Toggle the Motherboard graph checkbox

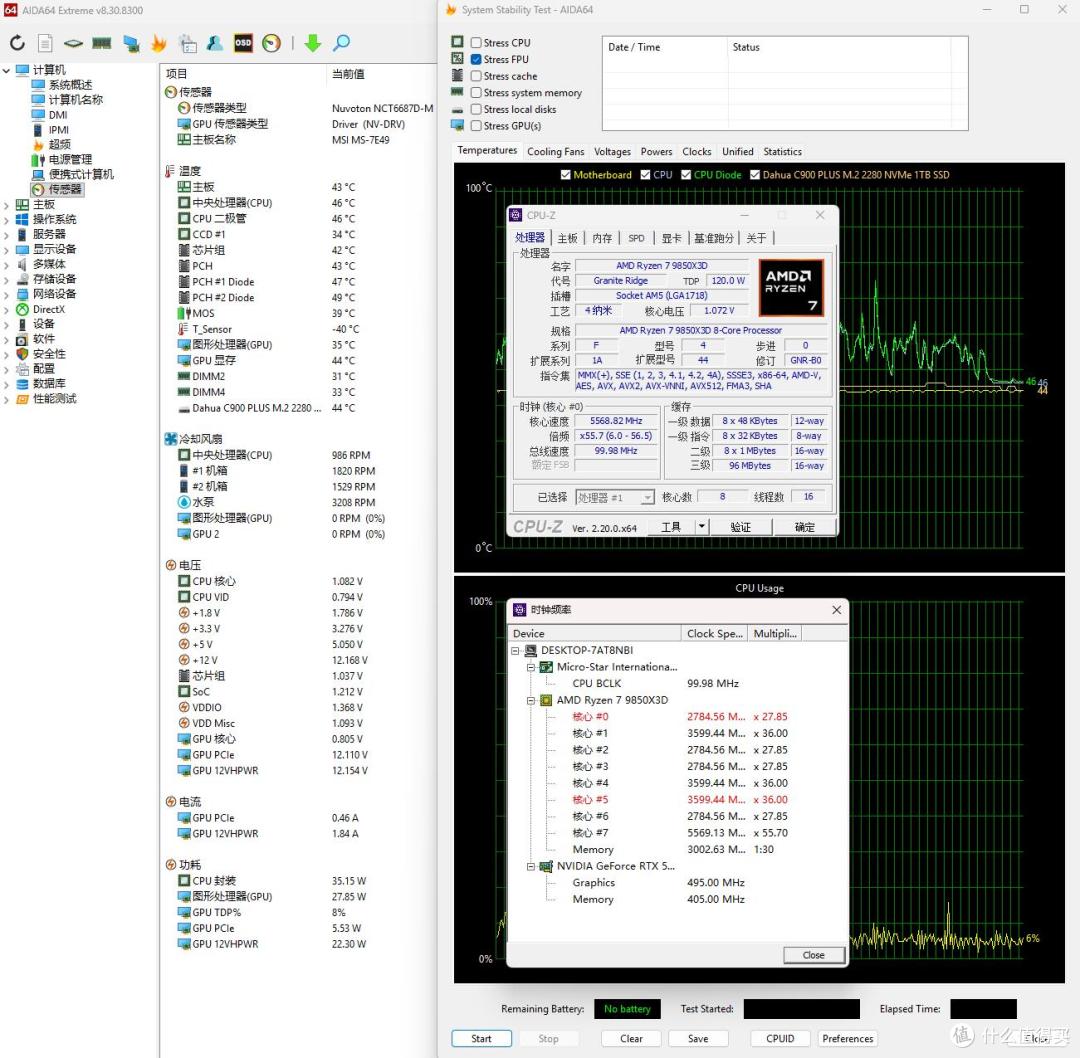(565, 175)
